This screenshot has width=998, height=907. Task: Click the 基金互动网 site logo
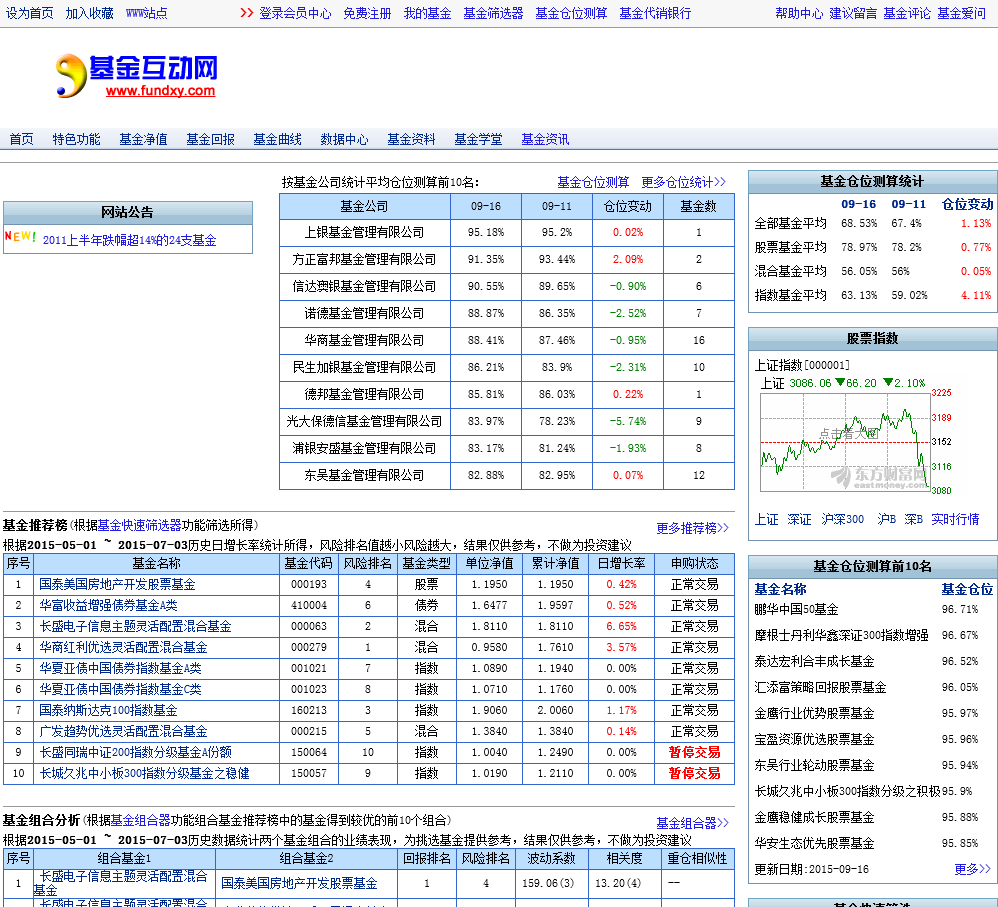tap(137, 76)
